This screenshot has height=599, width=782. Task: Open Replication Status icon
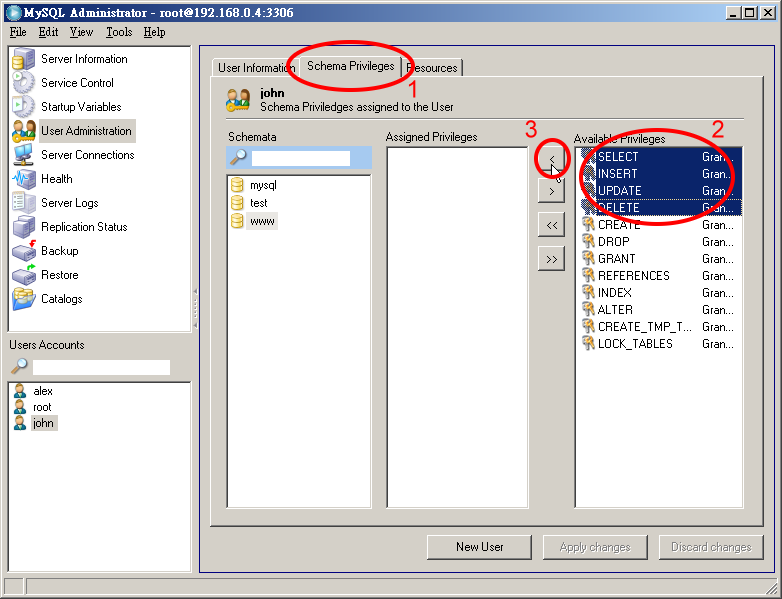pos(24,227)
